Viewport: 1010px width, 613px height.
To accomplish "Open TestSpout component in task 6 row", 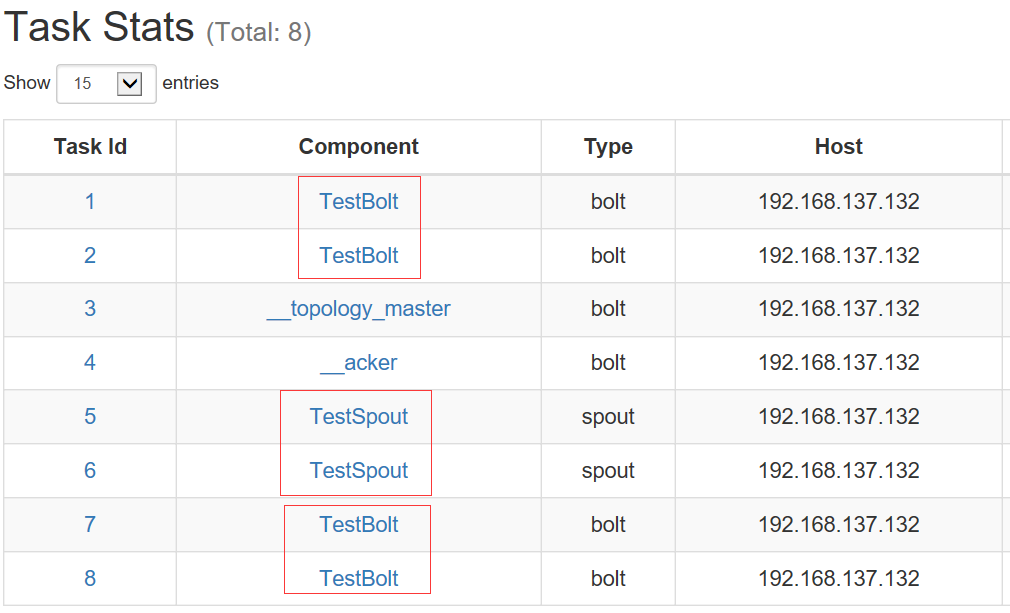I will click(359, 471).
